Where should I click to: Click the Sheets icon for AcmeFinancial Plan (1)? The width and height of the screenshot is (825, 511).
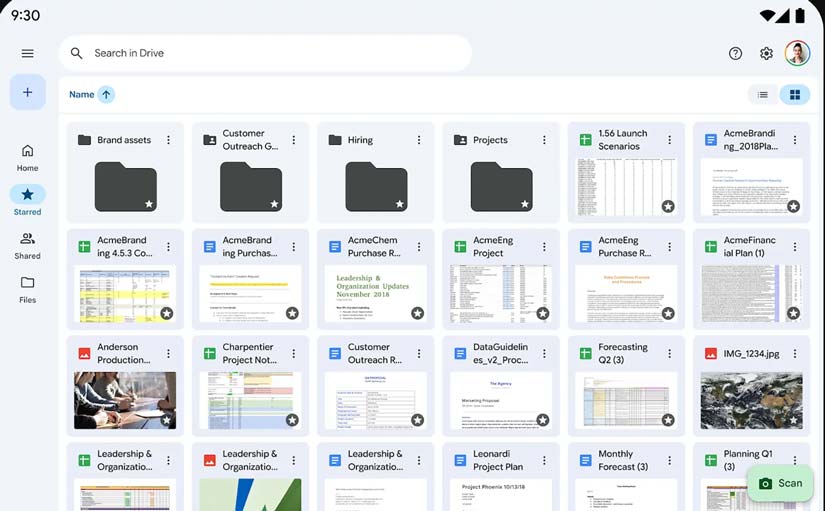tap(710, 247)
